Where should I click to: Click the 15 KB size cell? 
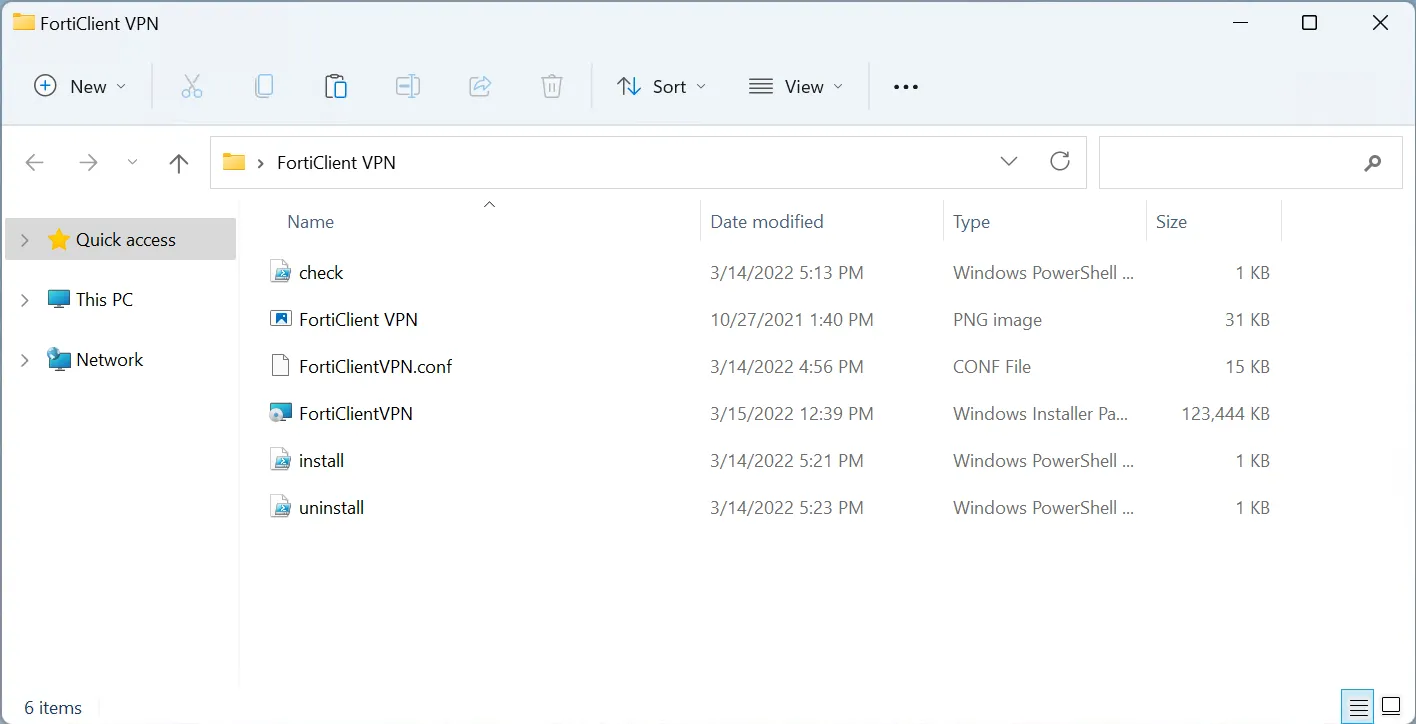coord(1247,366)
